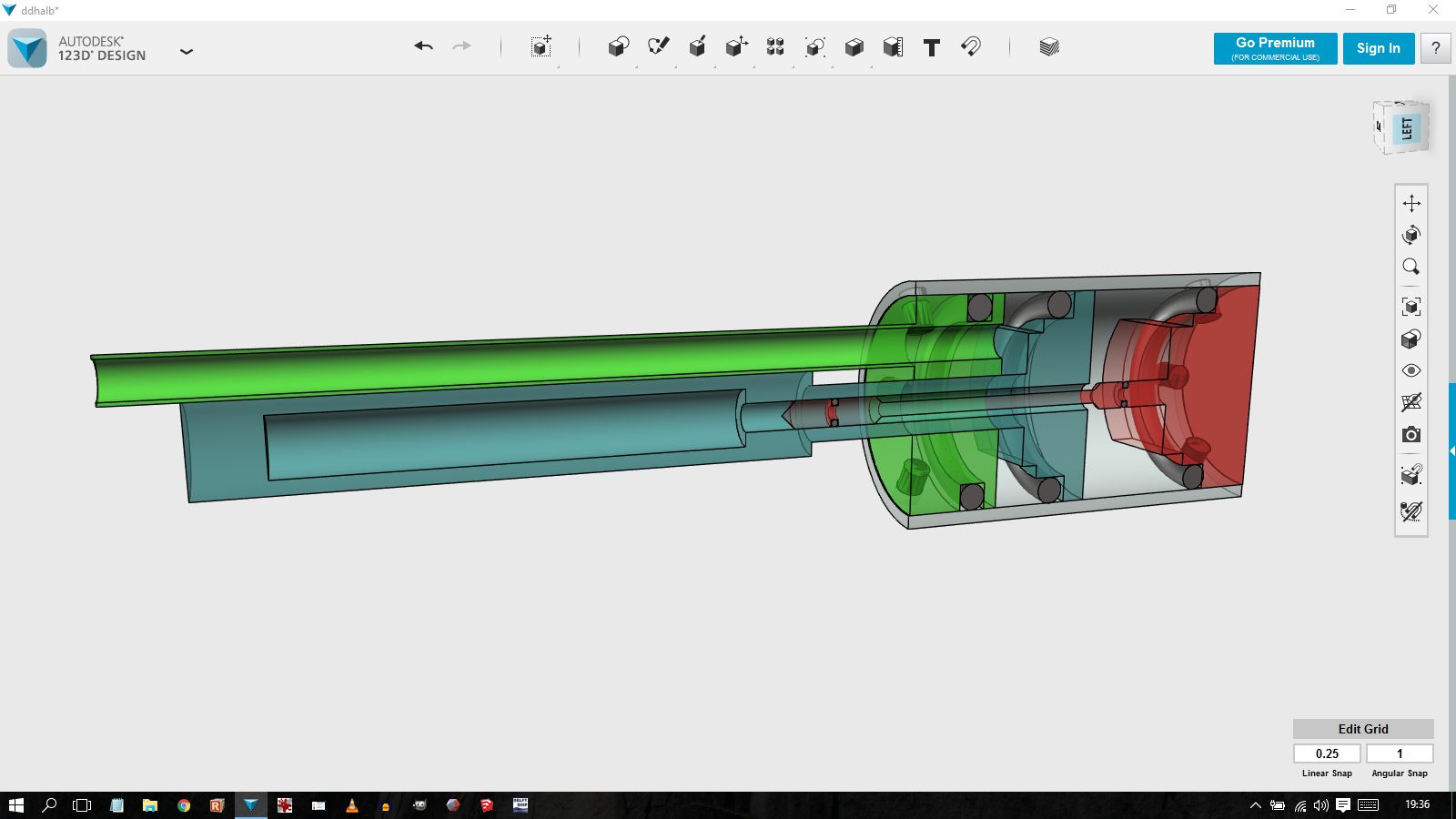Click the Fit view icon
Image resolution: width=1456 pixels, height=819 pixels.
coord(1410,307)
